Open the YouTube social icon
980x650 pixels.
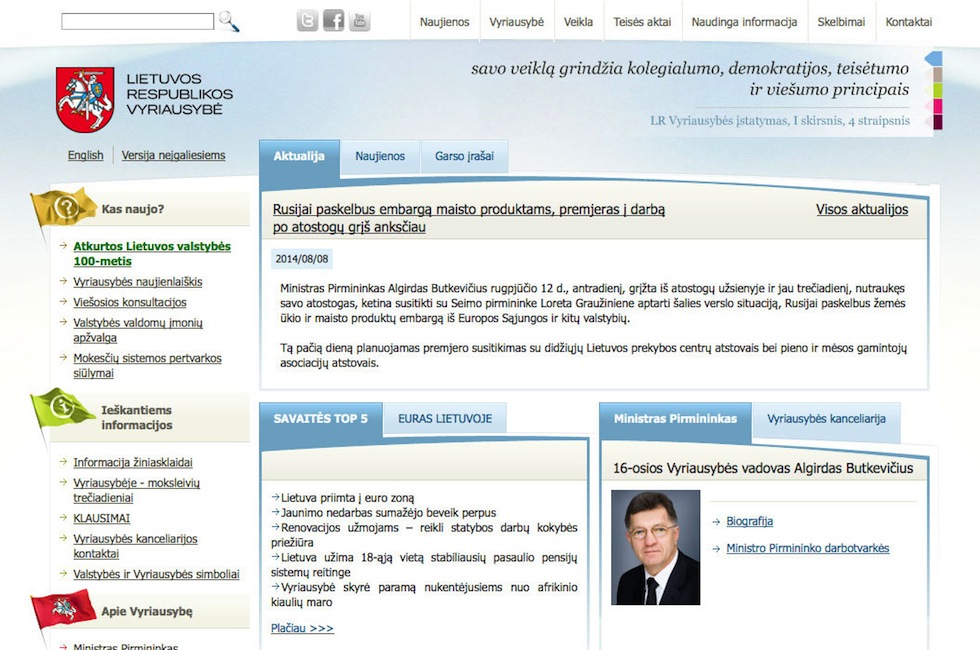pos(359,21)
